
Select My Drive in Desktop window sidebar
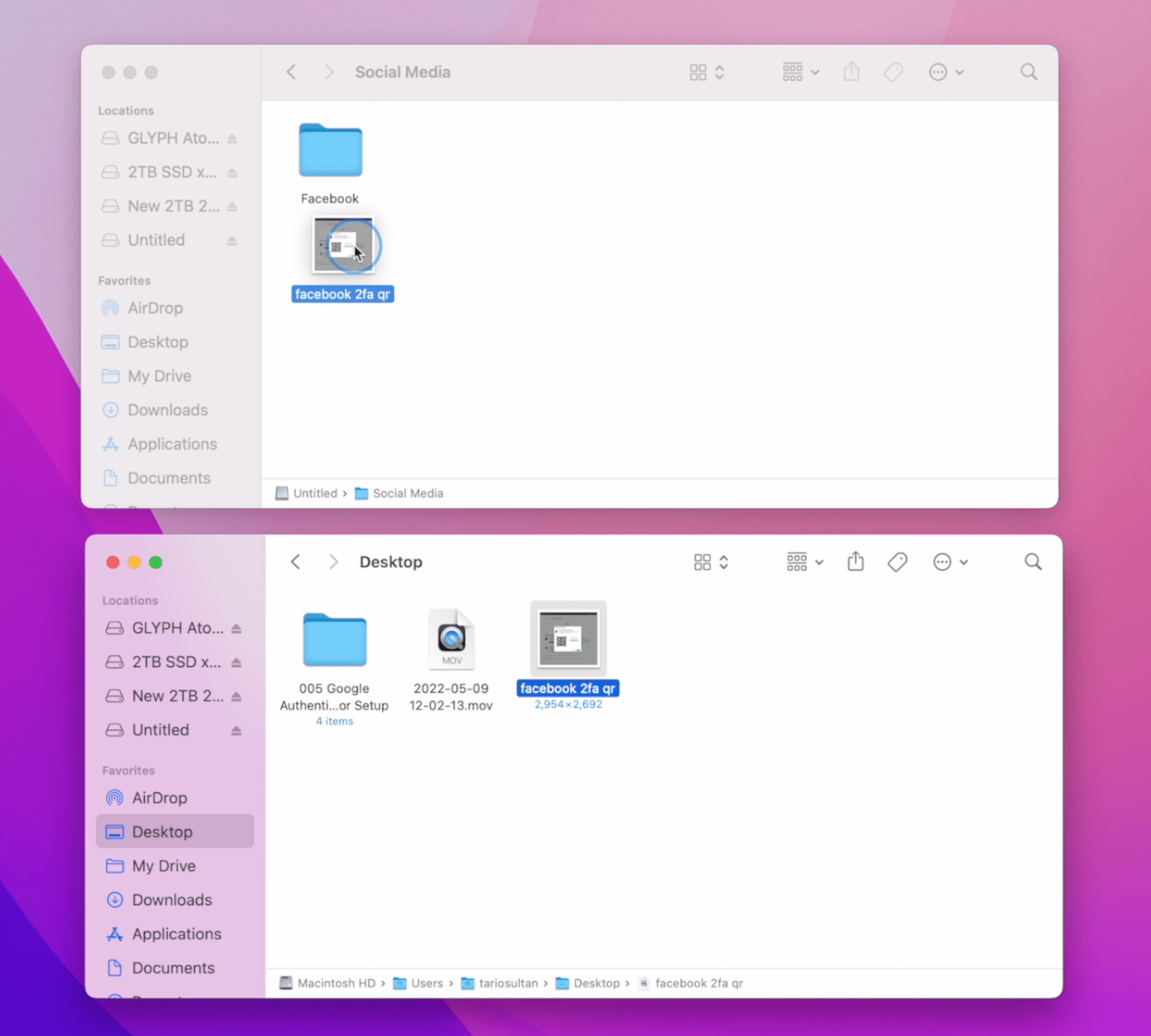pyautogui.click(x=175, y=865)
